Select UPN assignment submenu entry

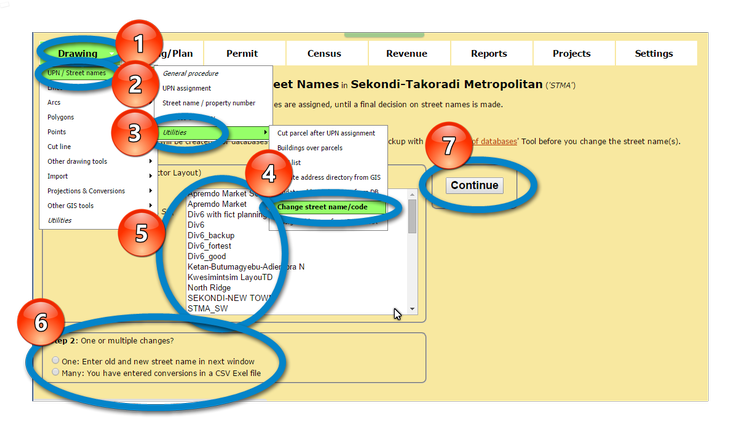coord(186,88)
